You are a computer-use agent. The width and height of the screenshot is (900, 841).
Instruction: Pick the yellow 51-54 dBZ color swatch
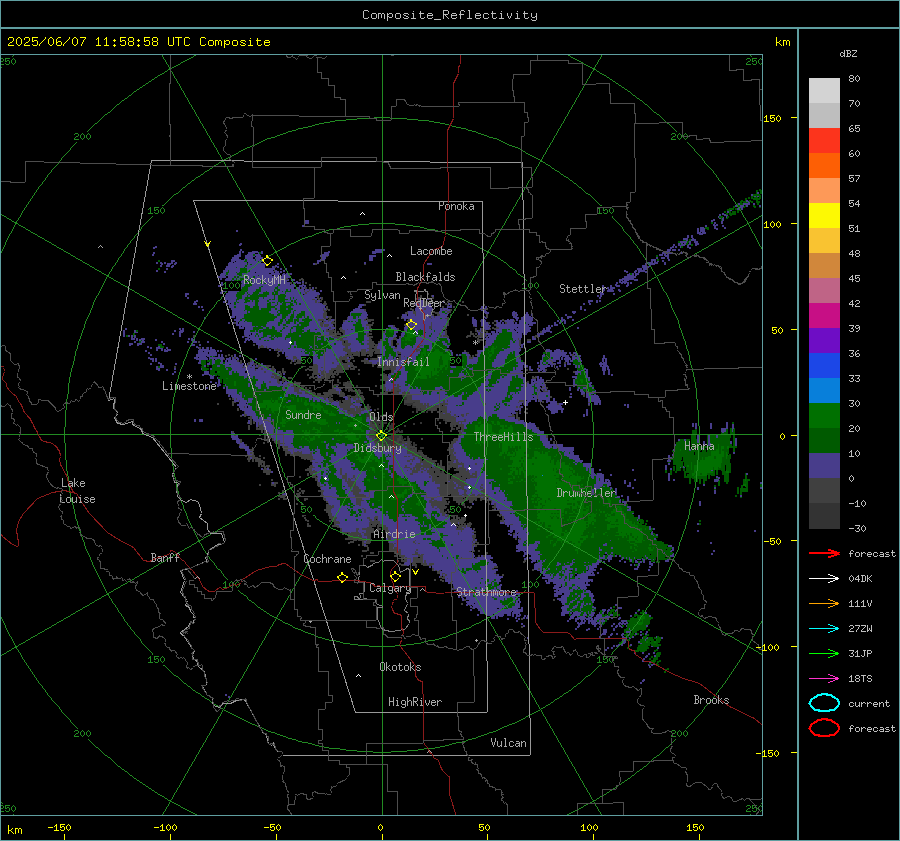click(824, 216)
